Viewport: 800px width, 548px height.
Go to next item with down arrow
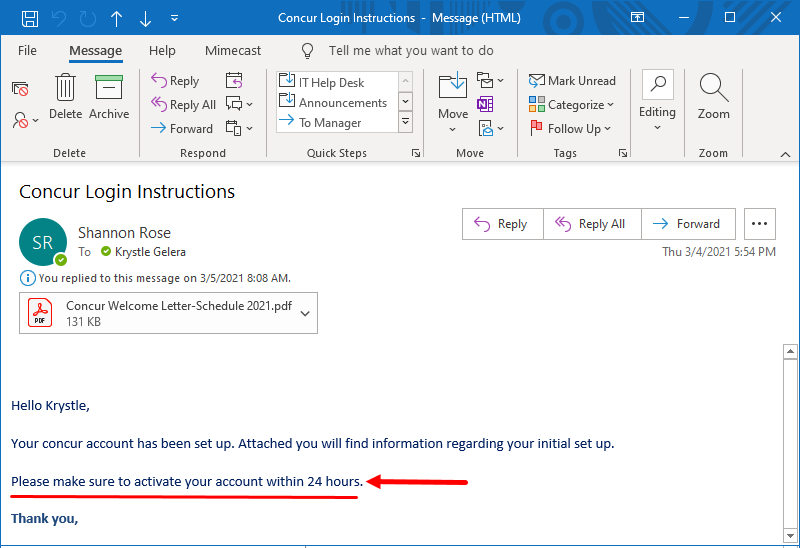[145, 18]
